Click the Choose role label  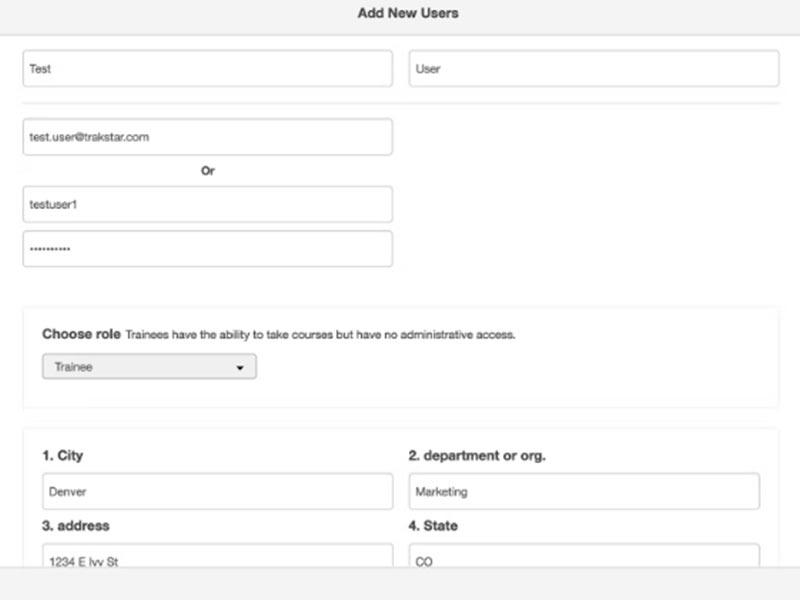click(x=82, y=334)
